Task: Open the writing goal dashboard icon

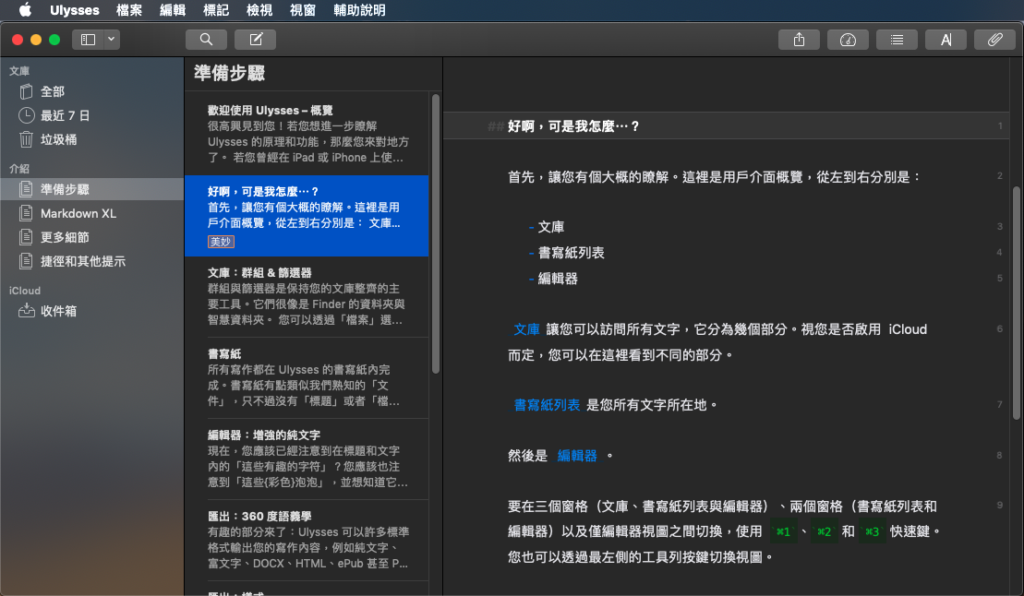Action: click(x=848, y=40)
